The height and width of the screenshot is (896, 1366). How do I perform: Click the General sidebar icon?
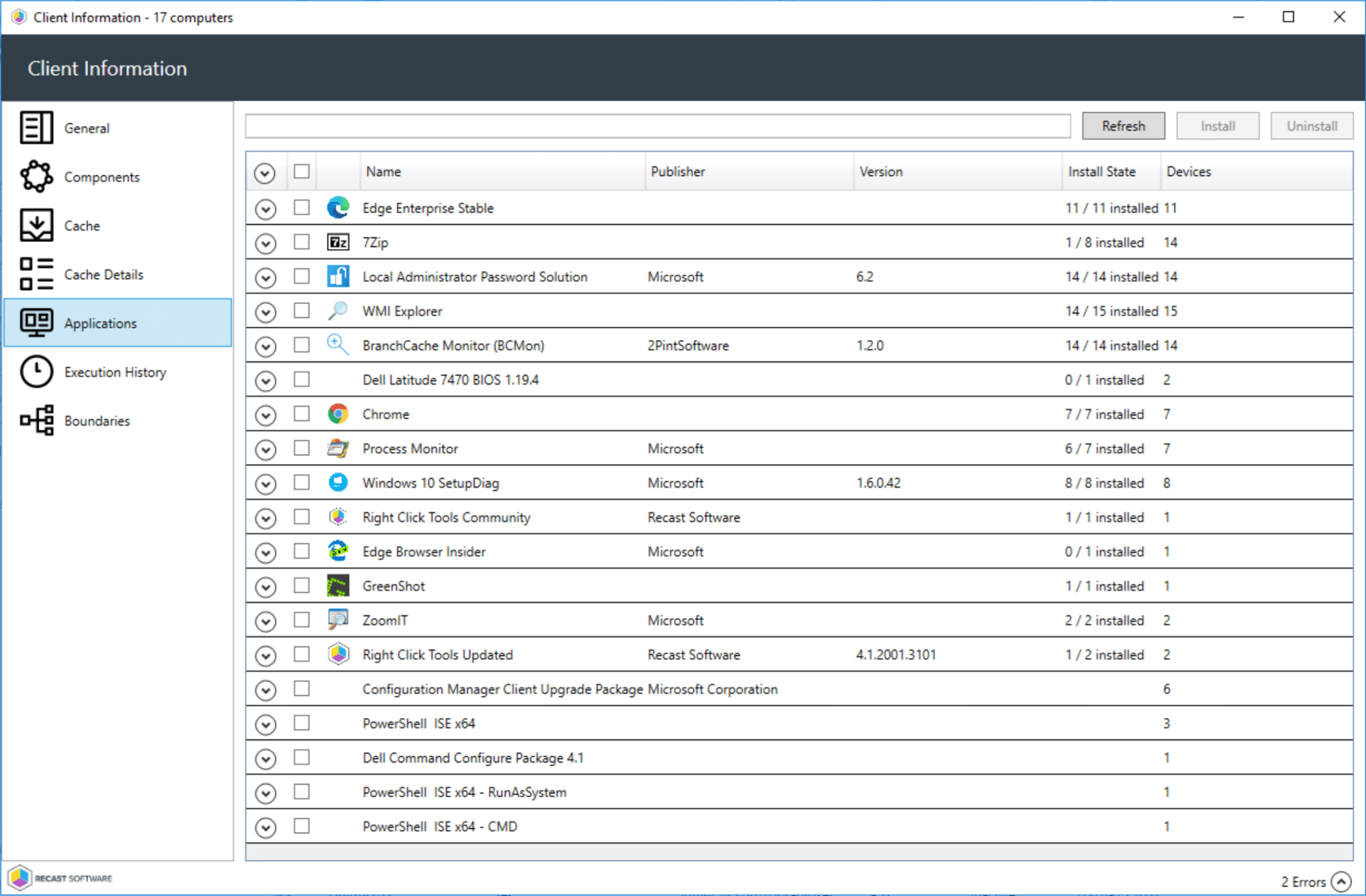click(36, 127)
